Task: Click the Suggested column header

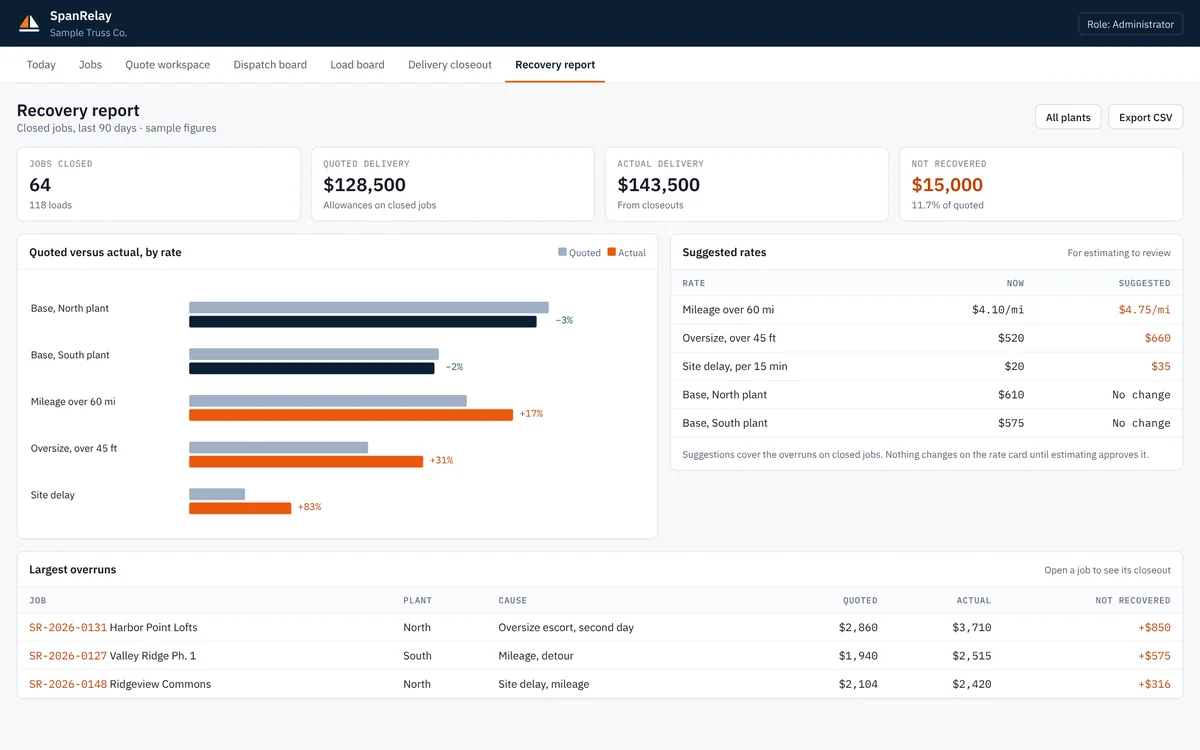Action: tap(1144, 283)
